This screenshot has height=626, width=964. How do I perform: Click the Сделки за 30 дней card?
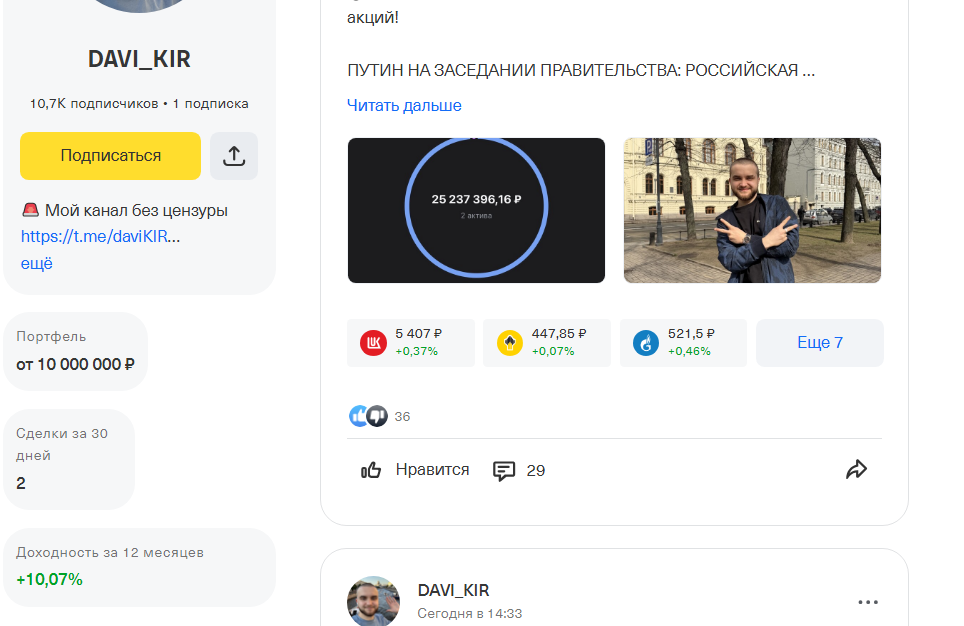click(x=69, y=459)
